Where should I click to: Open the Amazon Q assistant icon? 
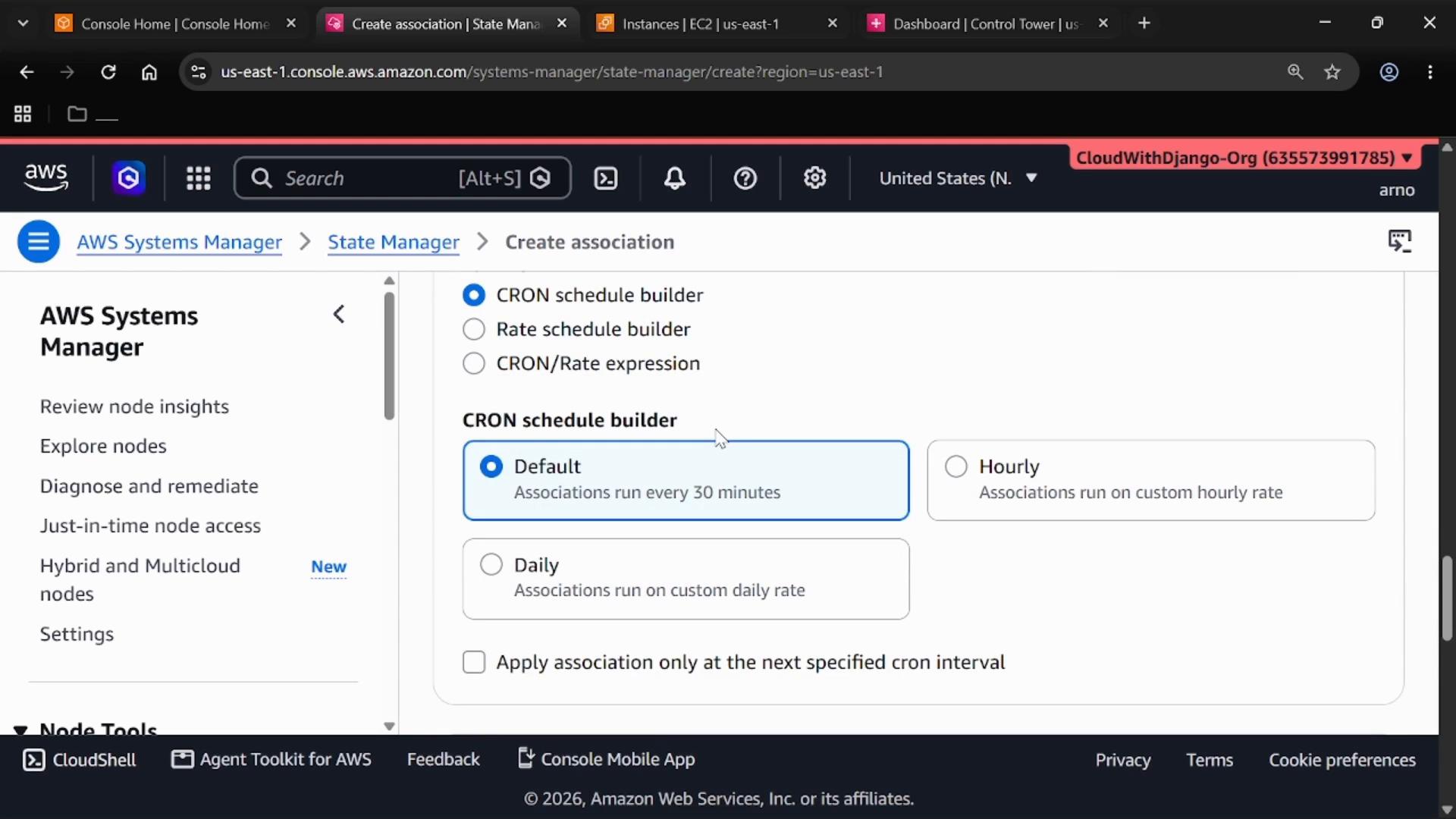click(129, 178)
